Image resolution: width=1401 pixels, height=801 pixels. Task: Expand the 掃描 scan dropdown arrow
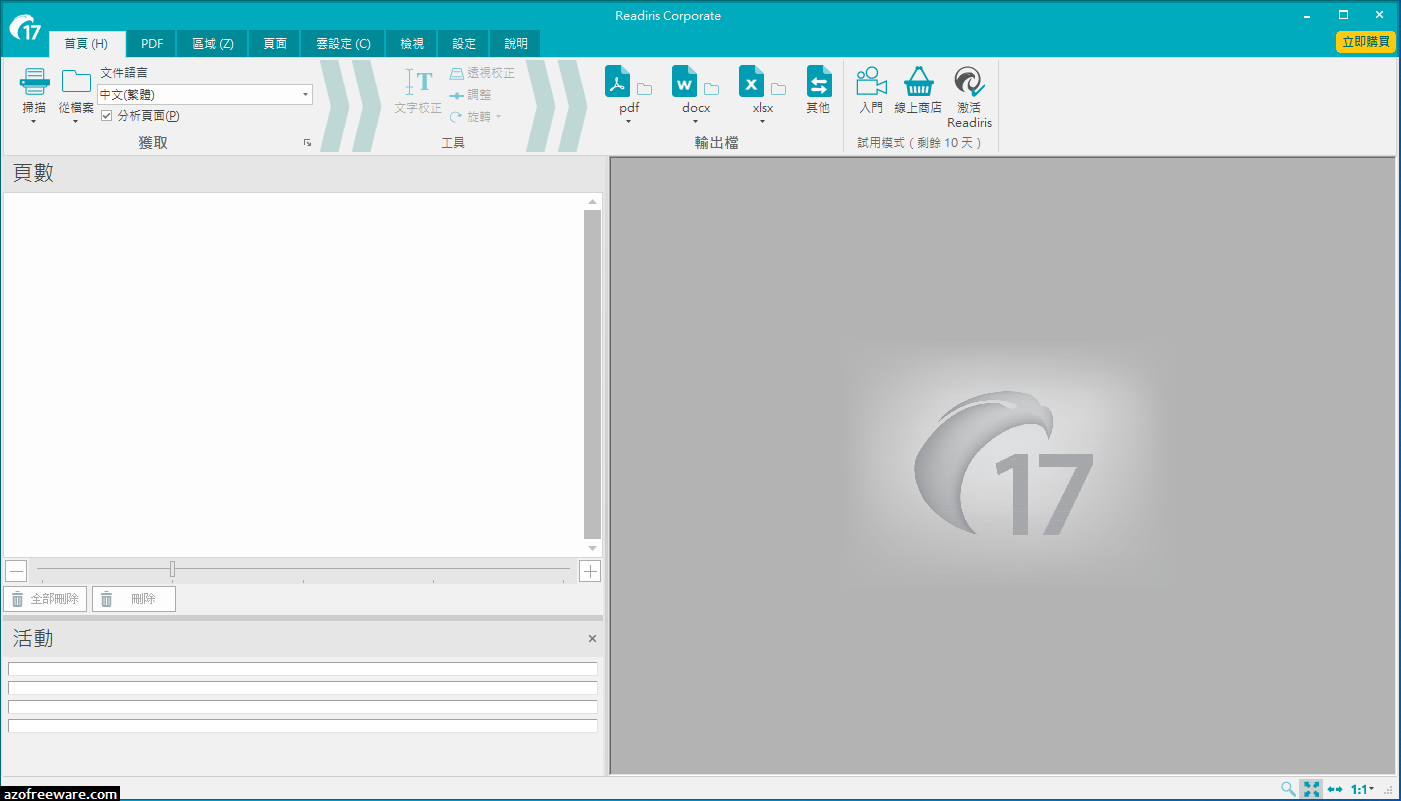tap(34, 122)
